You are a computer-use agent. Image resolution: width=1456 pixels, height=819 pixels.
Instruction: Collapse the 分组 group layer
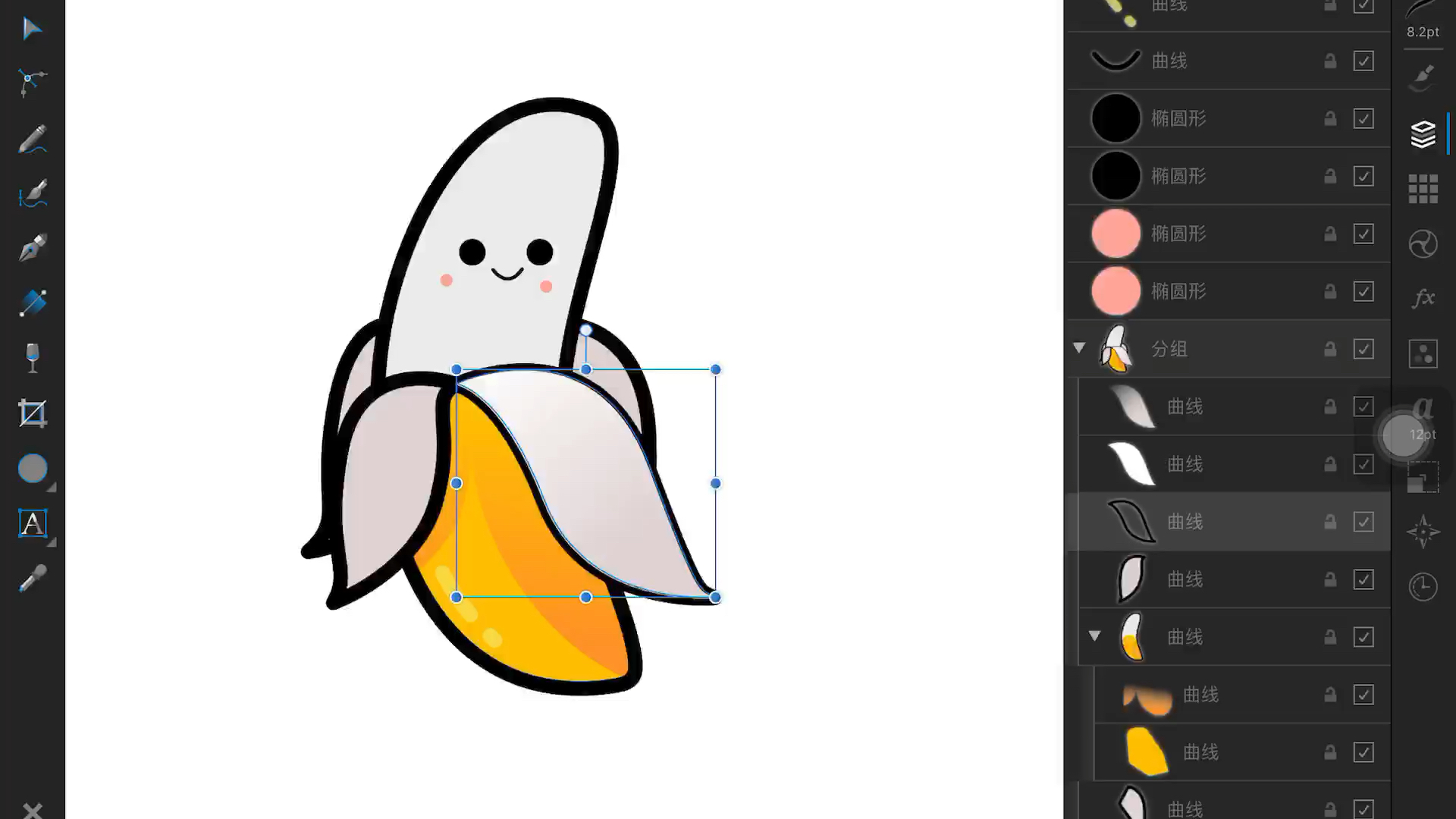(x=1079, y=348)
